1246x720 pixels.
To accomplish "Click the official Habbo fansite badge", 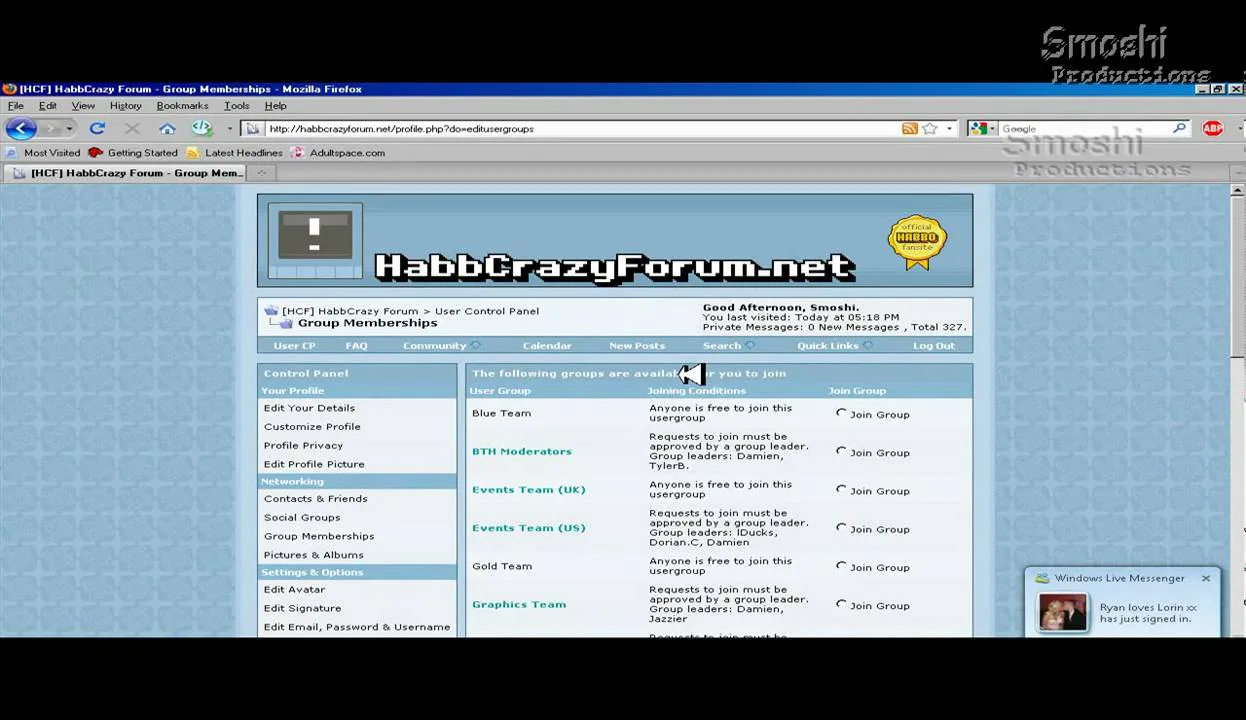I will click(917, 242).
